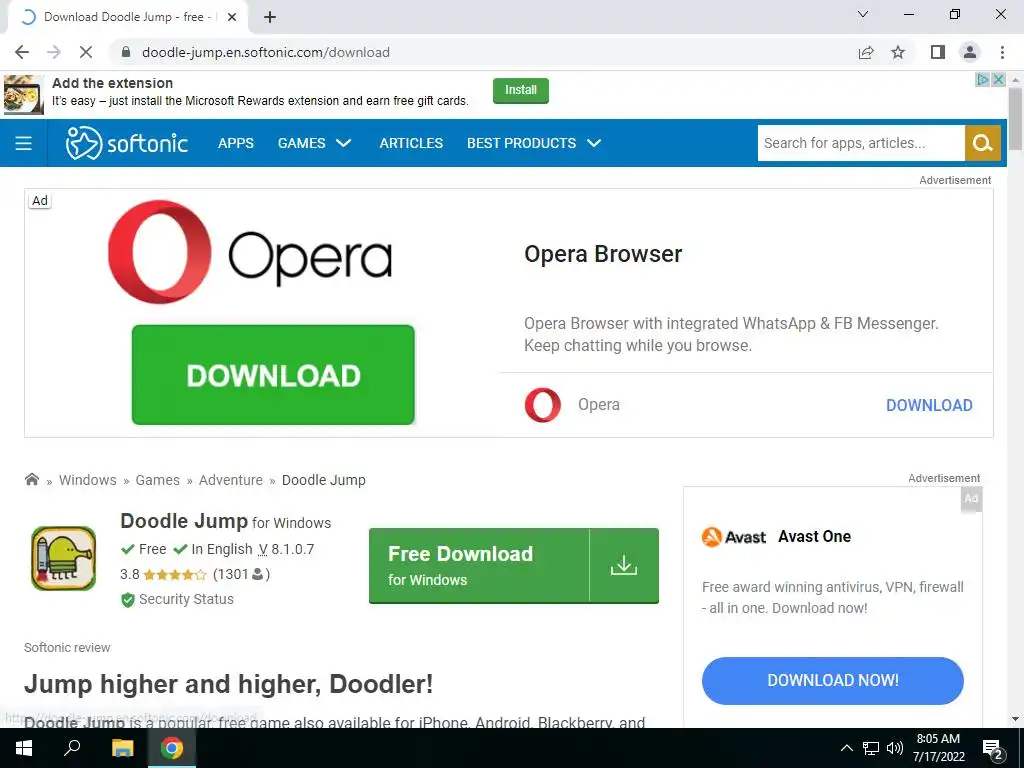The image size is (1024, 768).
Task: Click the Adventure breadcrumb link
Action: point(231,480)
